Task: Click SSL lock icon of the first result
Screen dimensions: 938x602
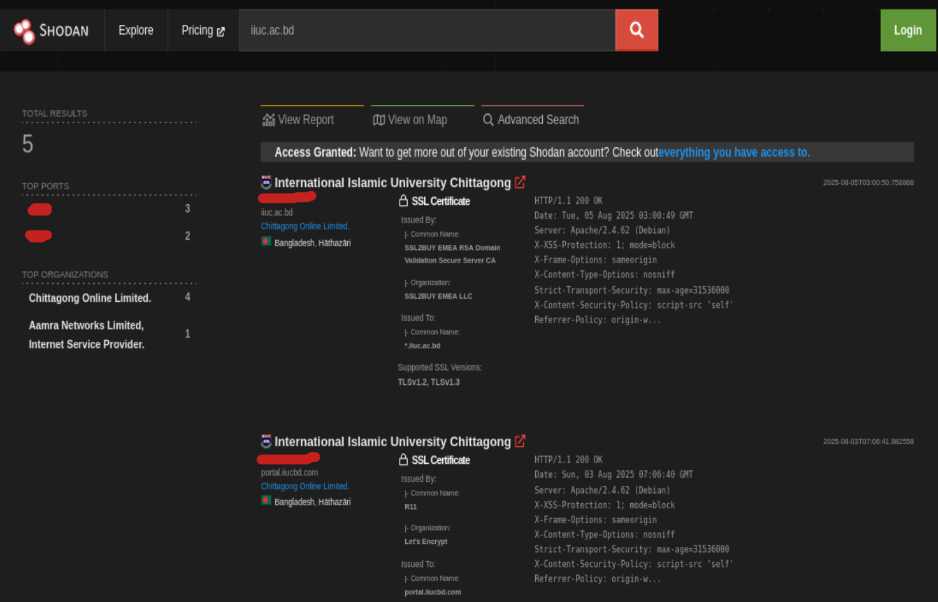Action: [403, 200]
